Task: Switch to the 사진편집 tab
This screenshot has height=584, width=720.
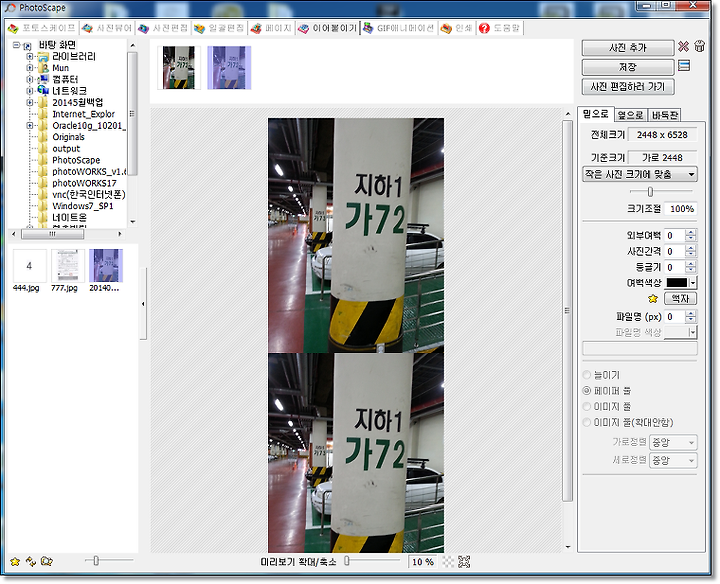Action: click(x=163, y=28)
